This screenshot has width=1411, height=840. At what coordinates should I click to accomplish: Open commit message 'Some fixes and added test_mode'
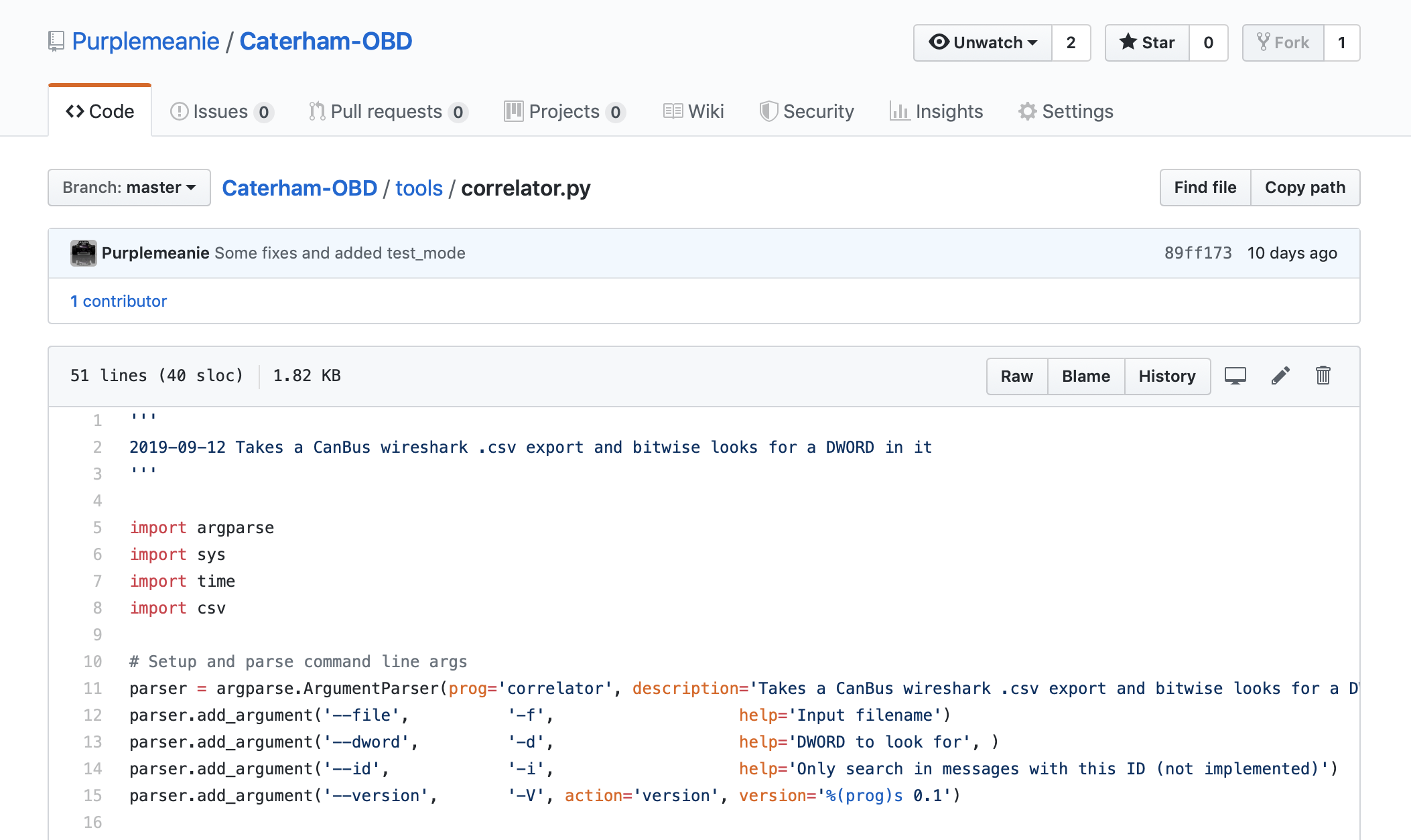pos(340,253)
